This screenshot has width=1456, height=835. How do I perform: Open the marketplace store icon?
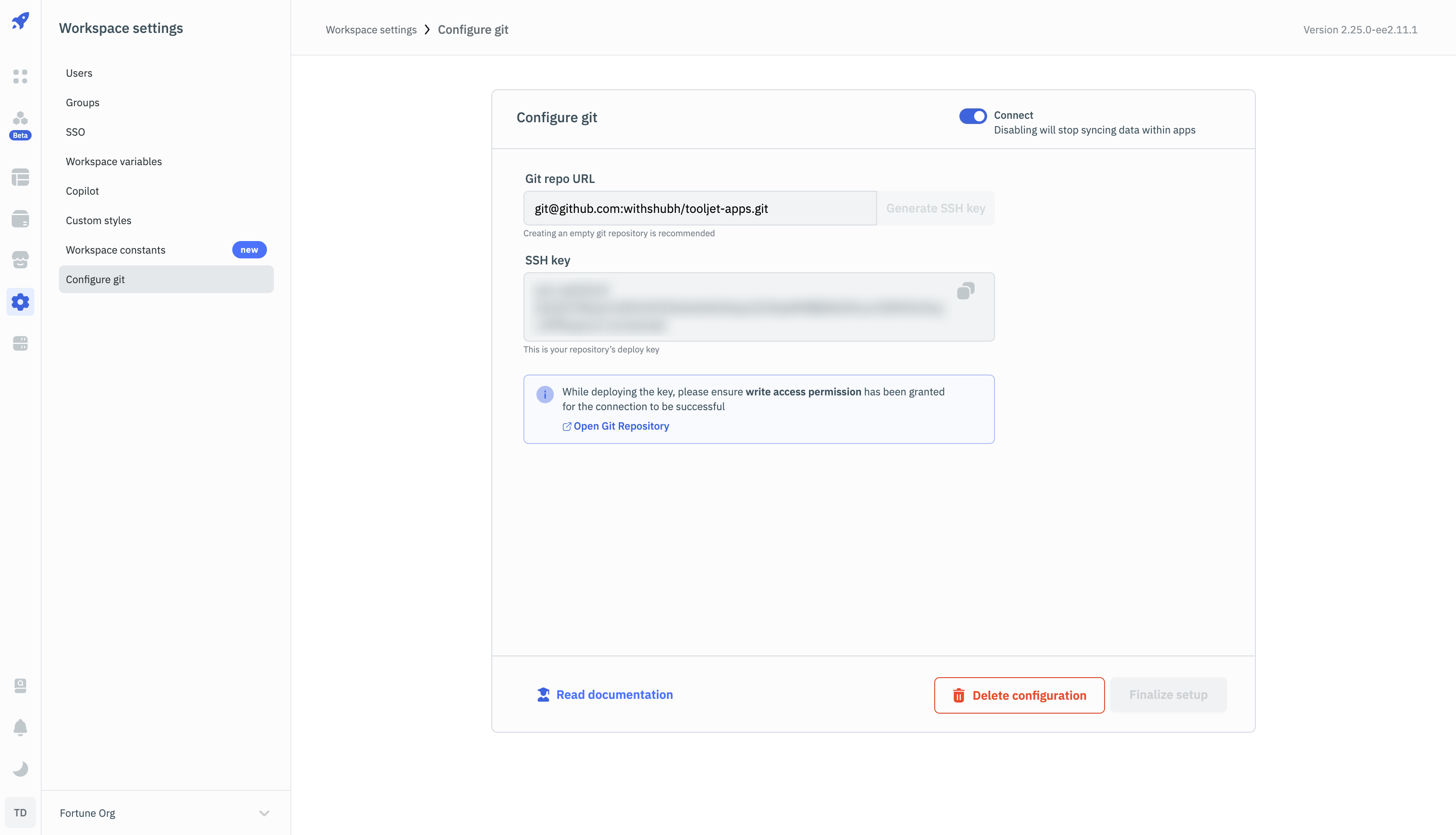(20, 260)
